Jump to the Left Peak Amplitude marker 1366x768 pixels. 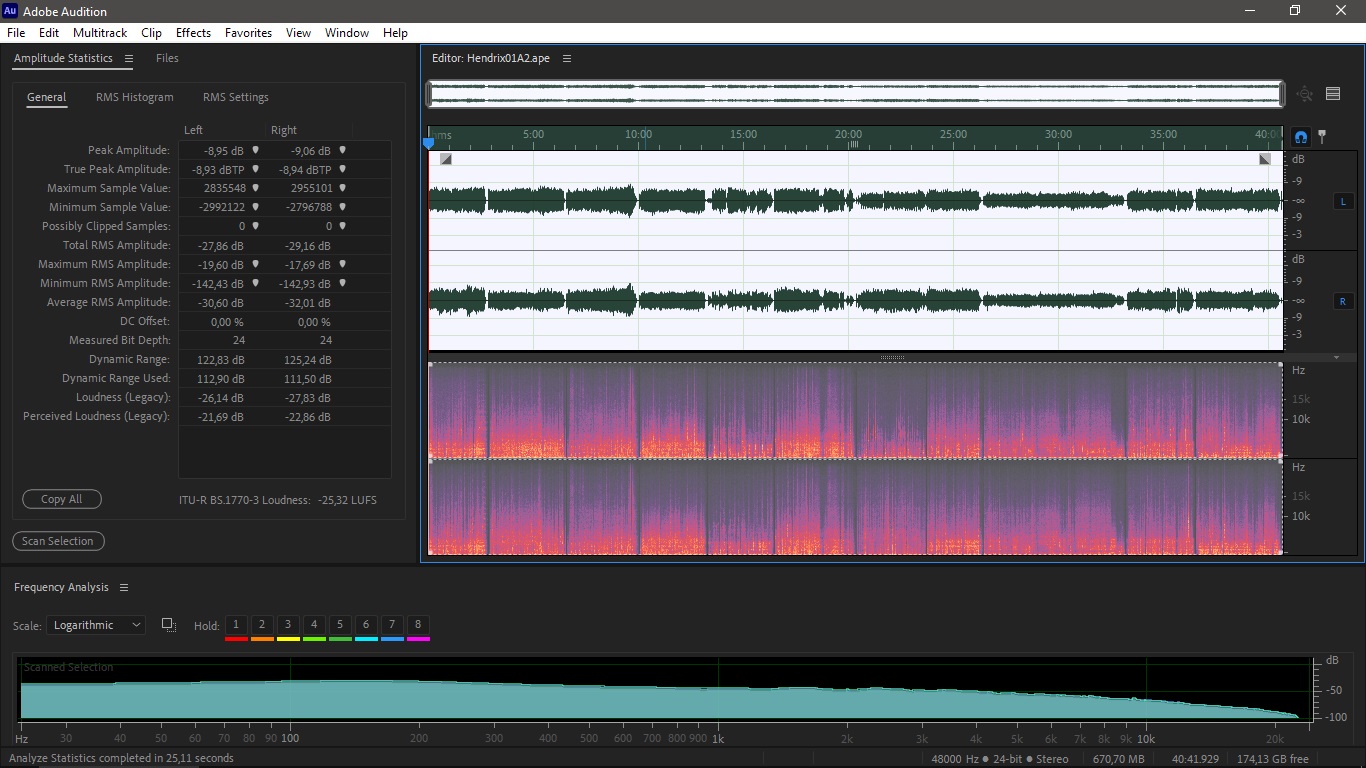[x=255, y=150]
